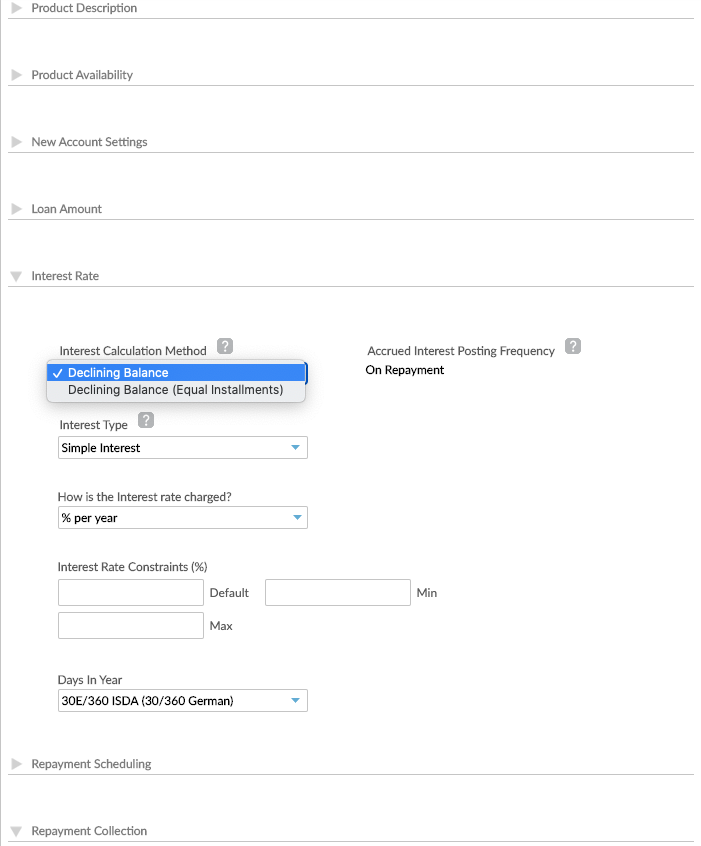Collapse the Interest Rate section
Screen dimensions: 701x846
tap(16, 275)
